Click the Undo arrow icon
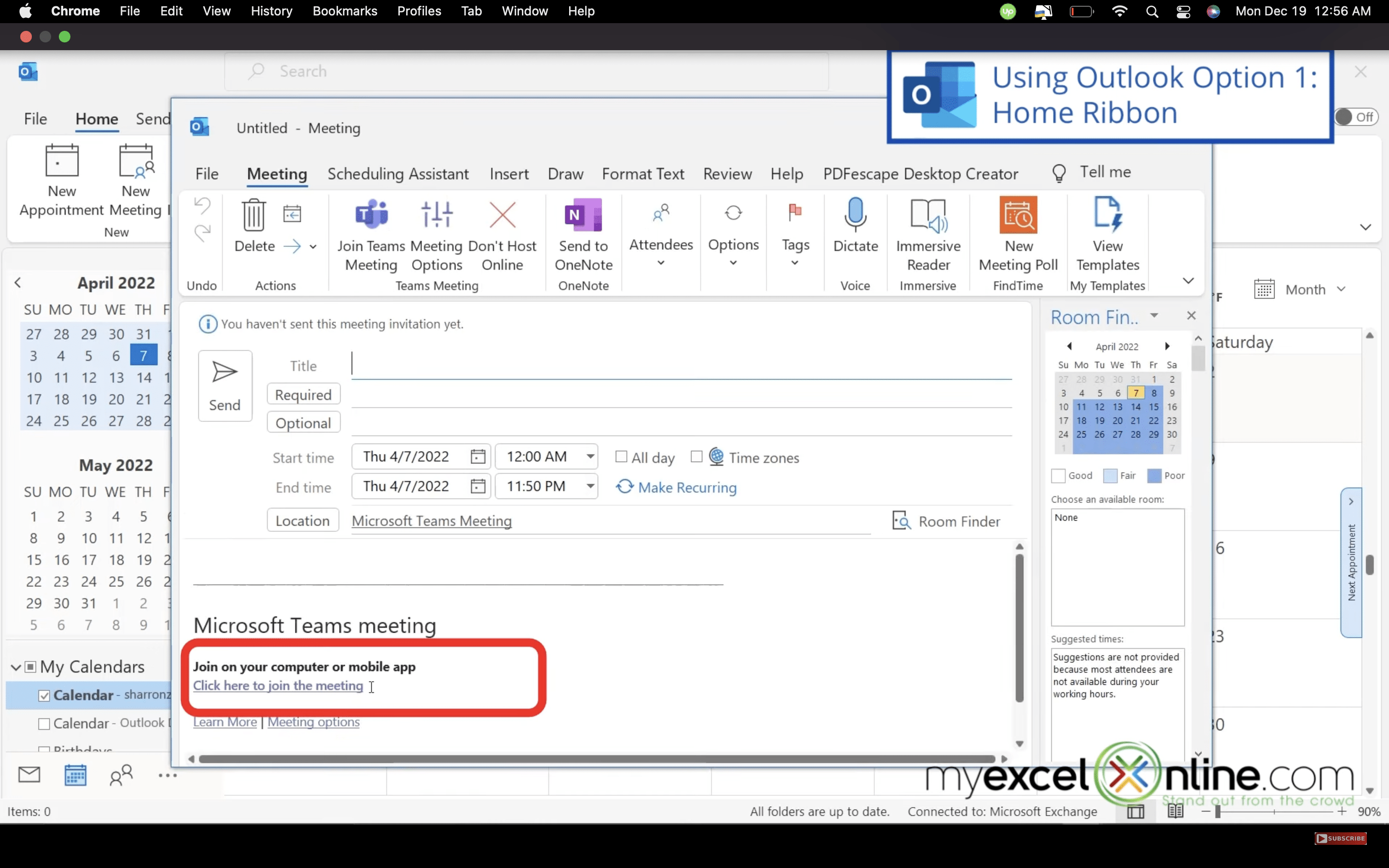Image resolution: width=1389 pixels, height=868 pixels. [x=202, y=205]
